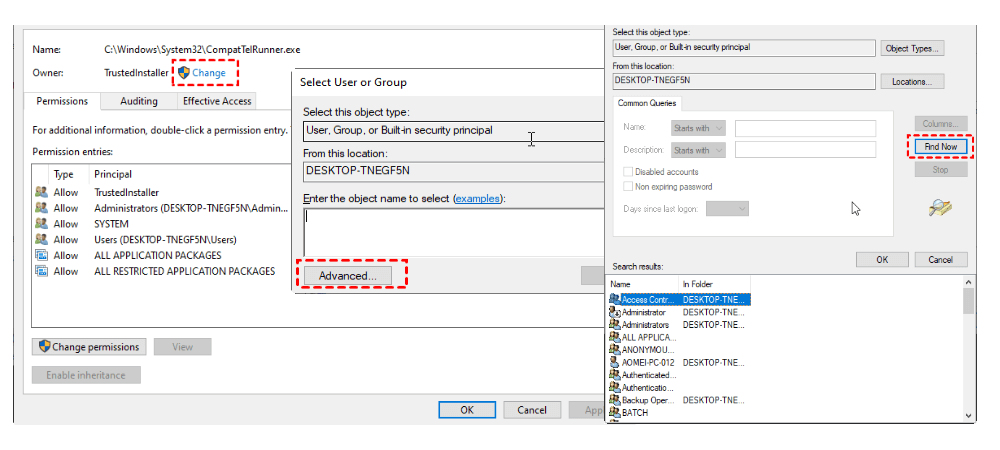Viewport: 1000px width, 450px height.
Task: Enable the Disabled accounts checkbox
Action: 627,171
